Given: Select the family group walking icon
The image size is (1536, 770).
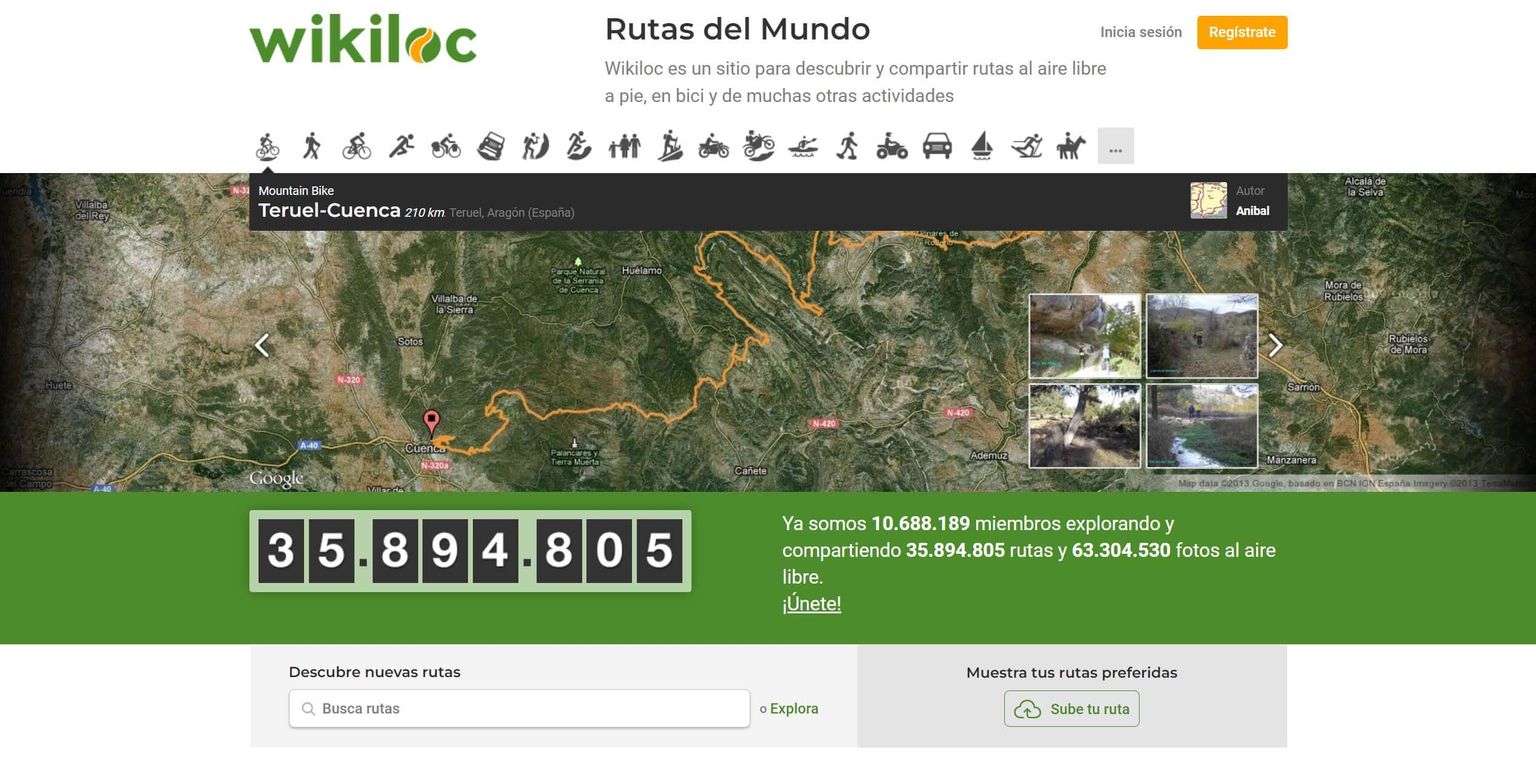Looking at the screenshot, I should [624, 146].
